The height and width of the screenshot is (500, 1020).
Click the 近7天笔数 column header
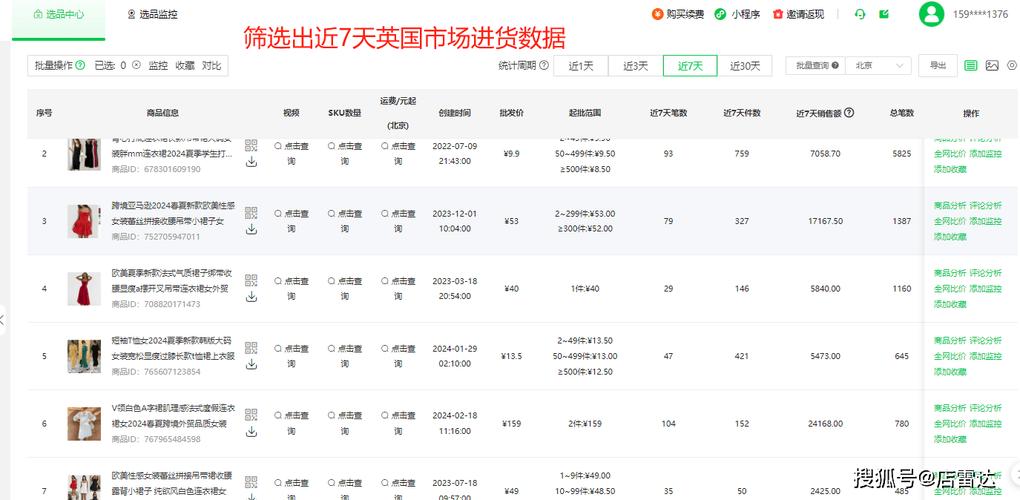pos(668,113)
